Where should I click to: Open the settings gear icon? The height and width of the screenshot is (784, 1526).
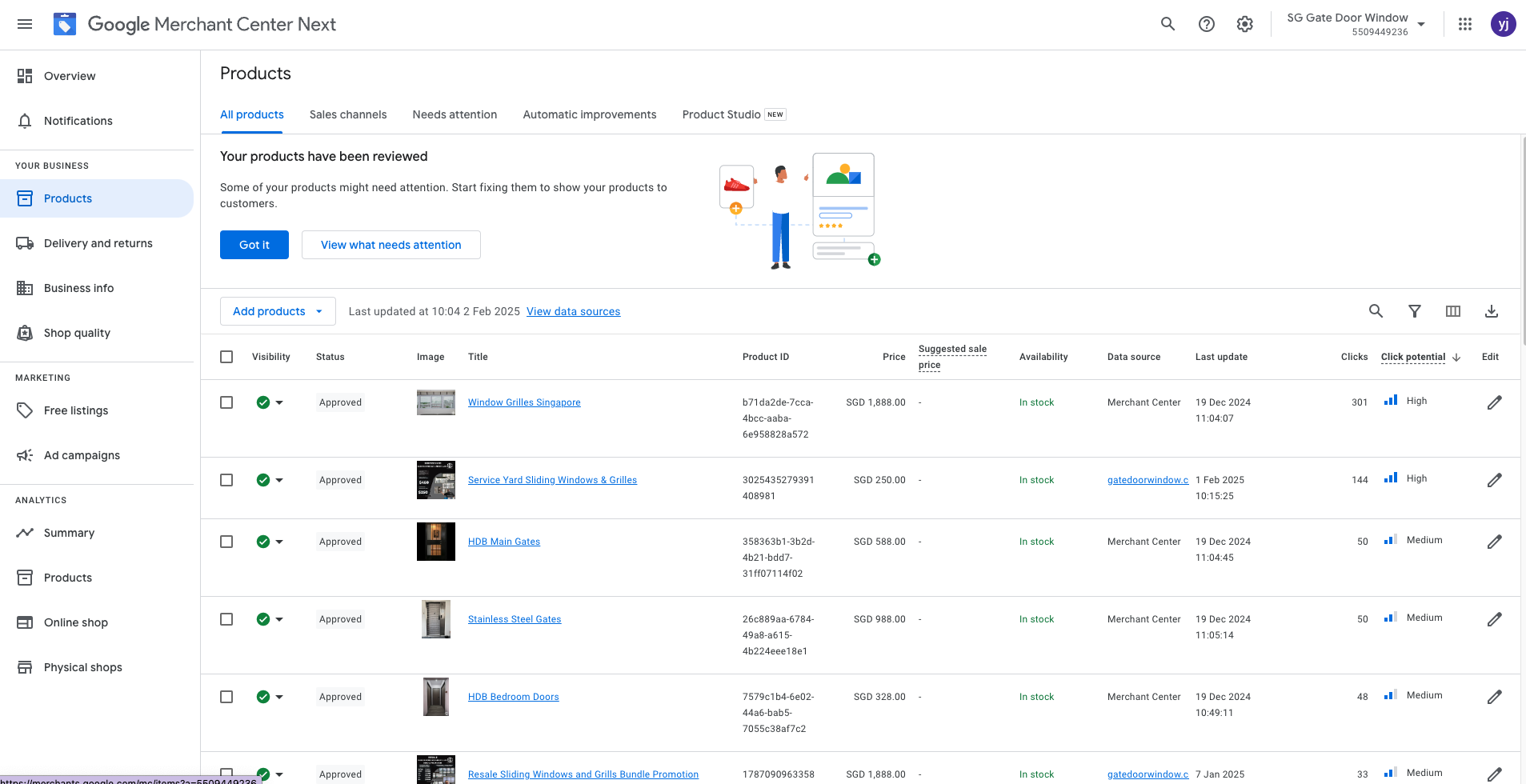(x=1244, y=24)
